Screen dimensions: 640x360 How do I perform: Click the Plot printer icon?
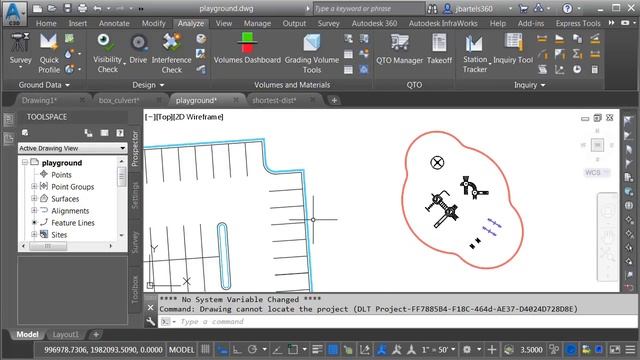82,8
